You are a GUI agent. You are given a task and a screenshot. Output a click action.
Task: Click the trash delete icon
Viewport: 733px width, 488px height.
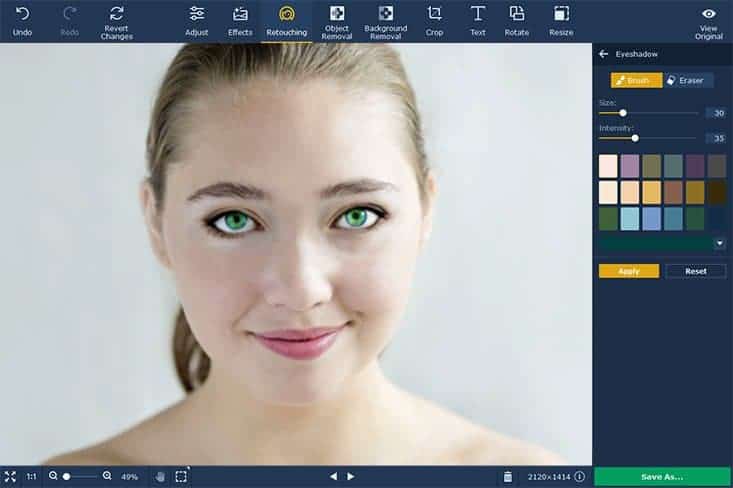tap(508, 477)
